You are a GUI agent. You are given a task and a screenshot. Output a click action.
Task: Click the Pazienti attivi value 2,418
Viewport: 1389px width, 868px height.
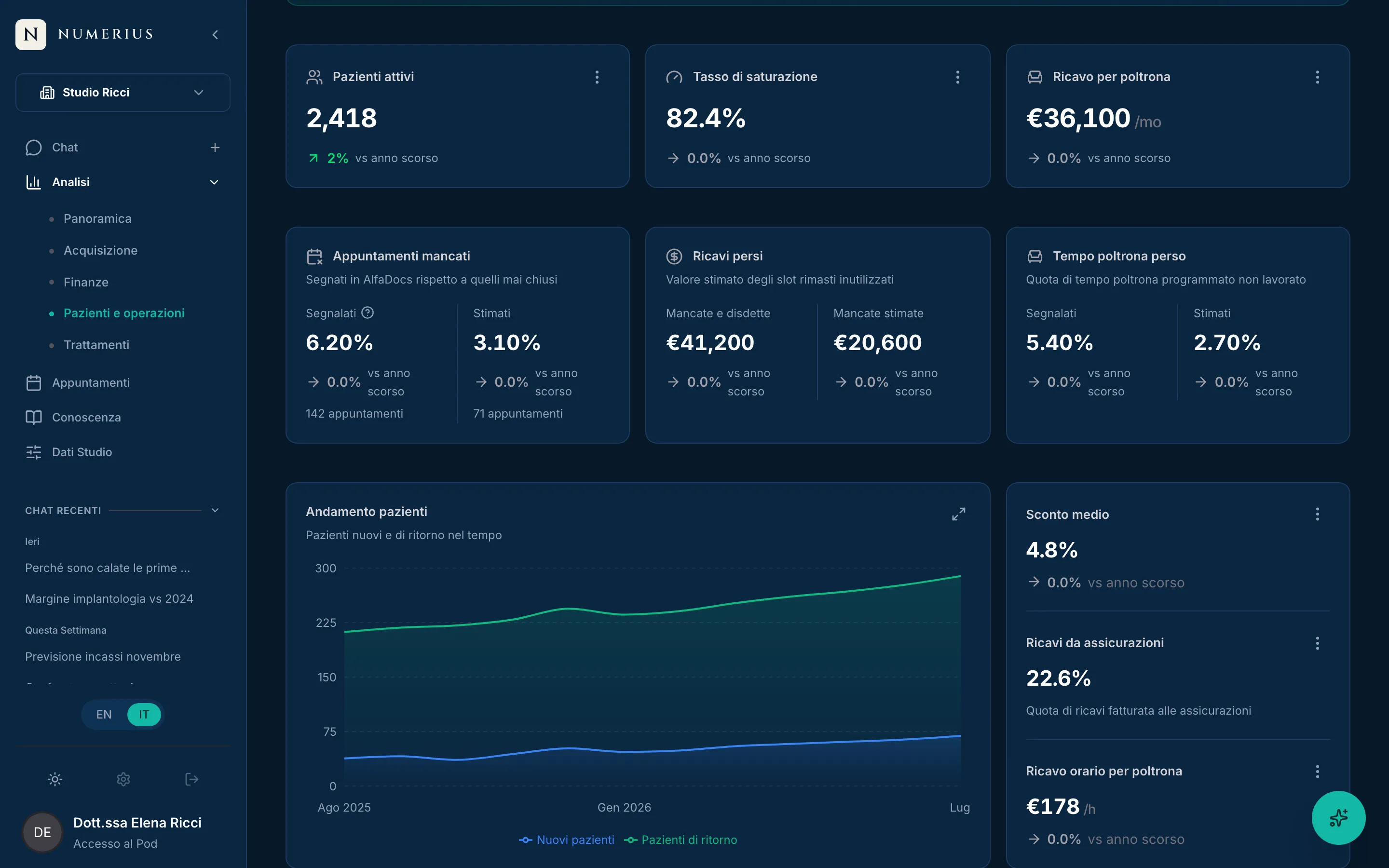tap(341, 118)
